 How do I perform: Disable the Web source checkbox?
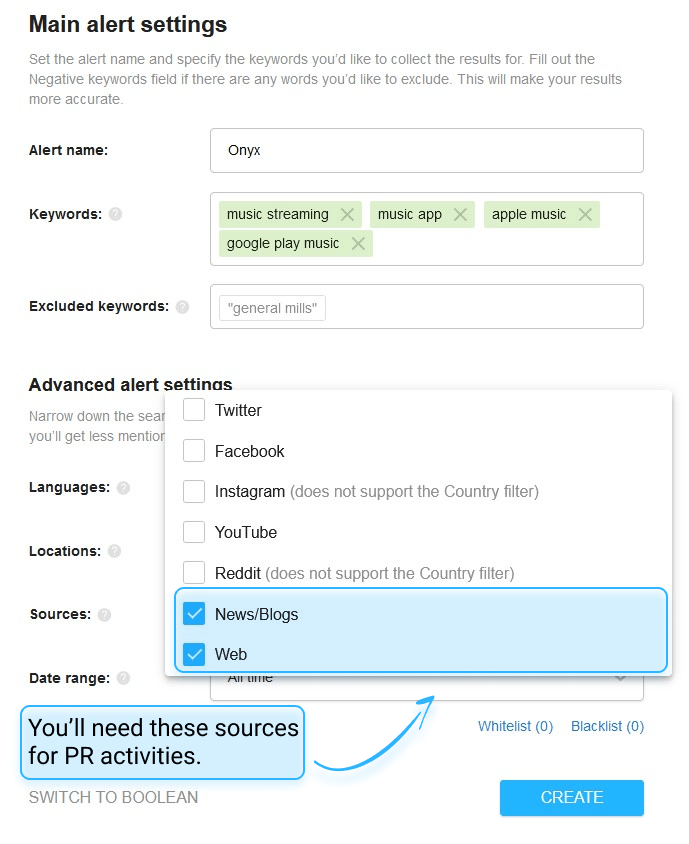click(194, 654)
